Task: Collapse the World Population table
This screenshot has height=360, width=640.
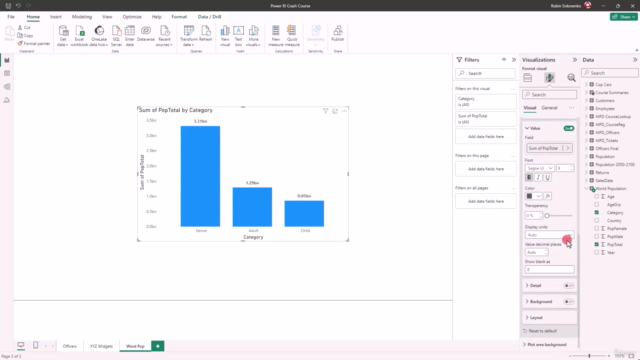Action: click(587, 189)
